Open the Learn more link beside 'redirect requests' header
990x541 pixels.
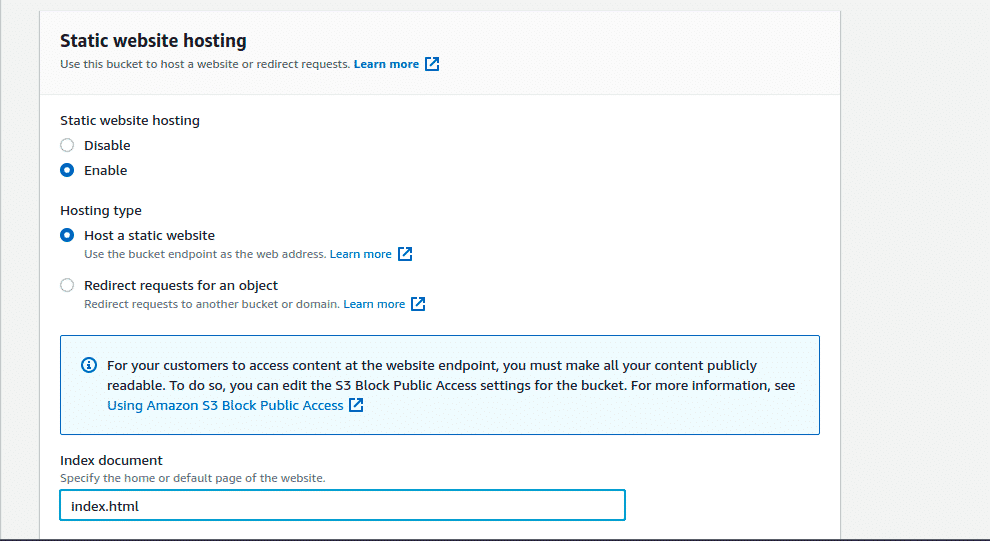tap(386, 64)
